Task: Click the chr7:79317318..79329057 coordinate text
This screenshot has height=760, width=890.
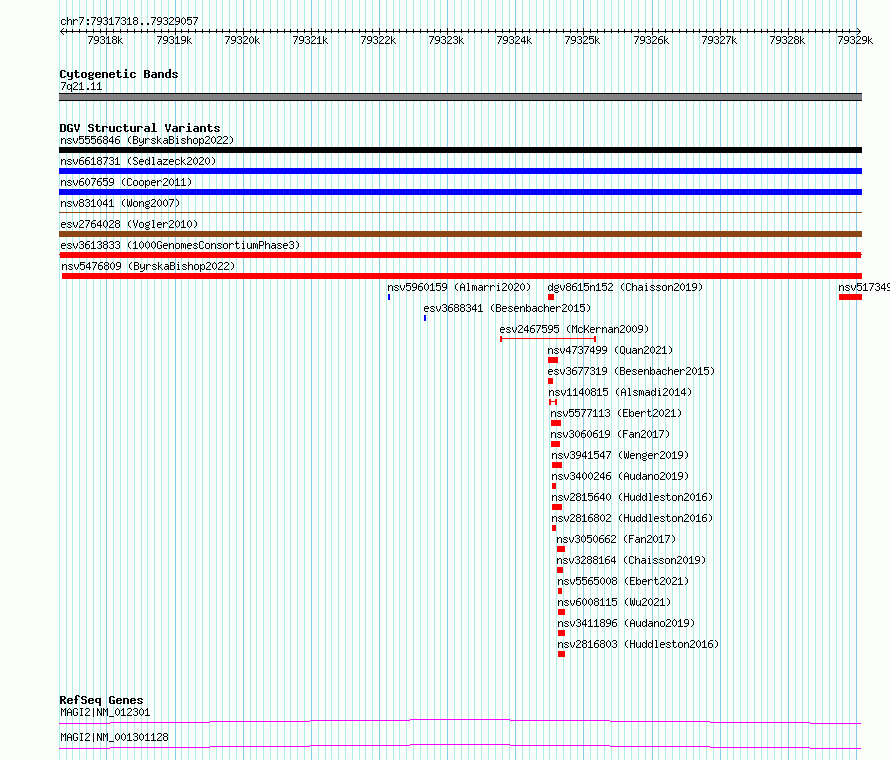Action: (129, 21)
